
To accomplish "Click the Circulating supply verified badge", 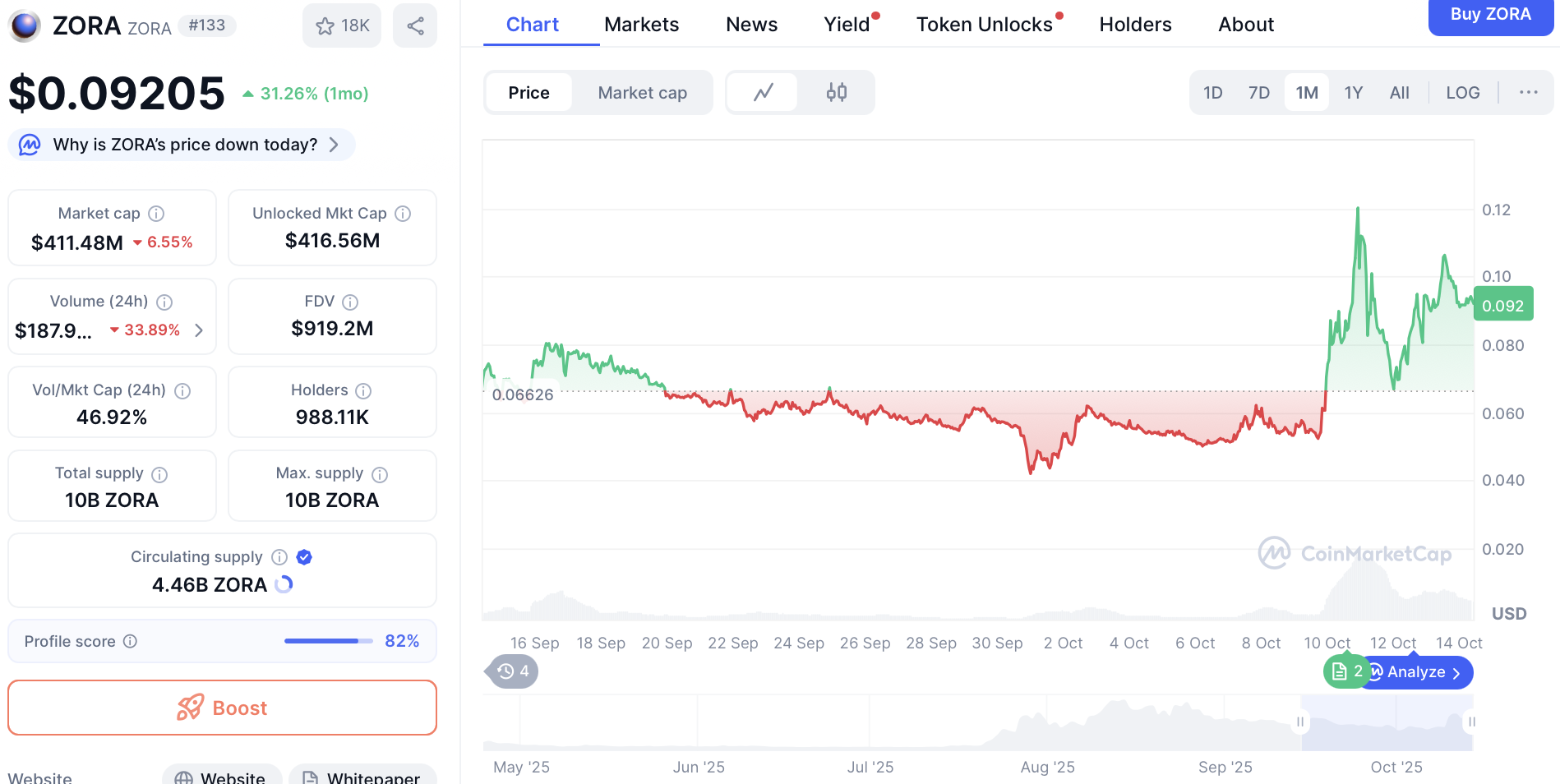I will coord(304,557).
